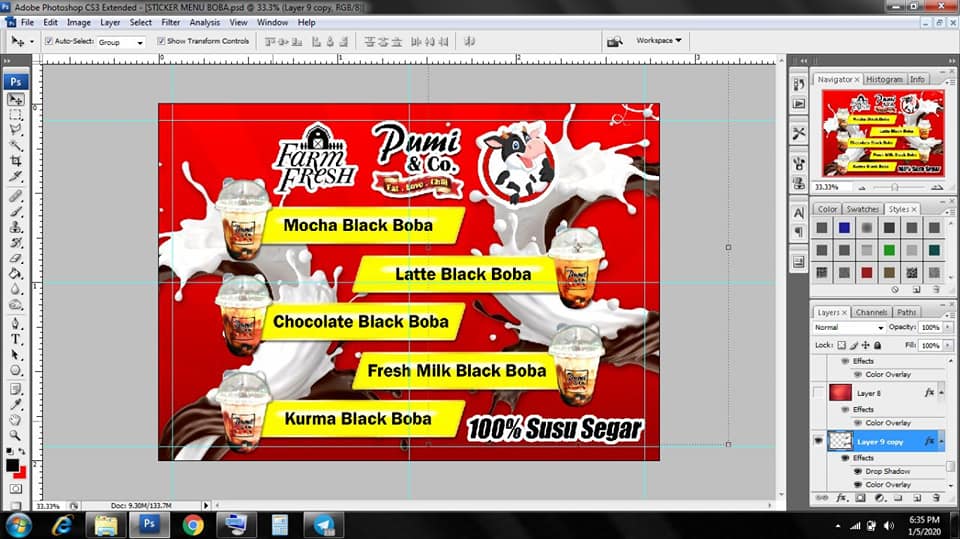Toggle Effects visibility under Layer 9 copy
This screenshot has width=960, height=539.
(846, 458)
